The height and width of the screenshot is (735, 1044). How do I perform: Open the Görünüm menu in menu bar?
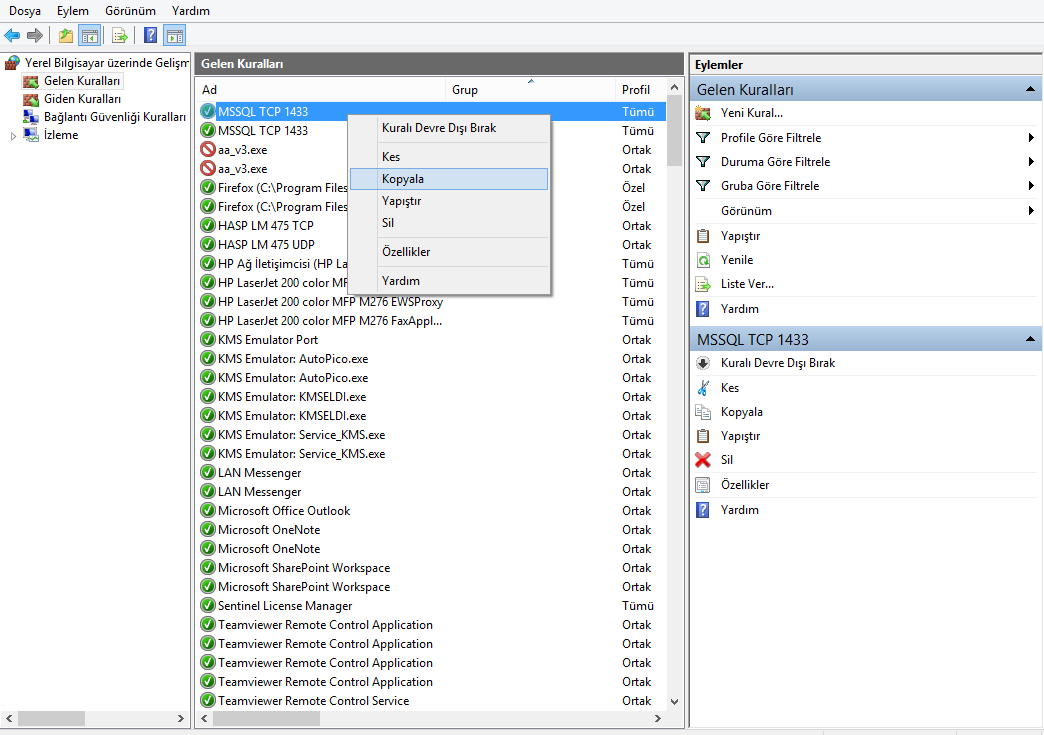coord(129,10)
